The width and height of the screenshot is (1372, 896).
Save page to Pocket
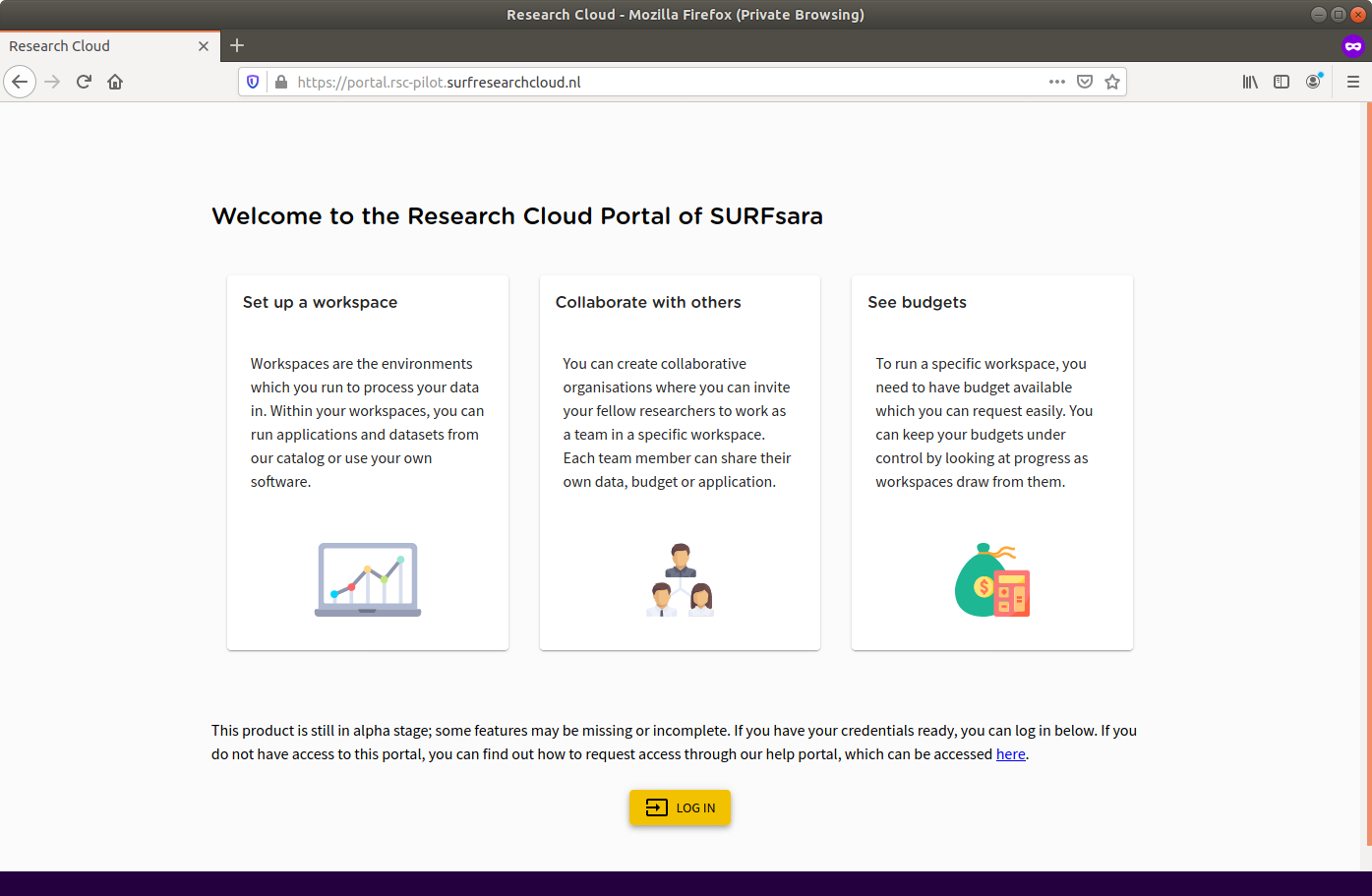click(1085, 82)
